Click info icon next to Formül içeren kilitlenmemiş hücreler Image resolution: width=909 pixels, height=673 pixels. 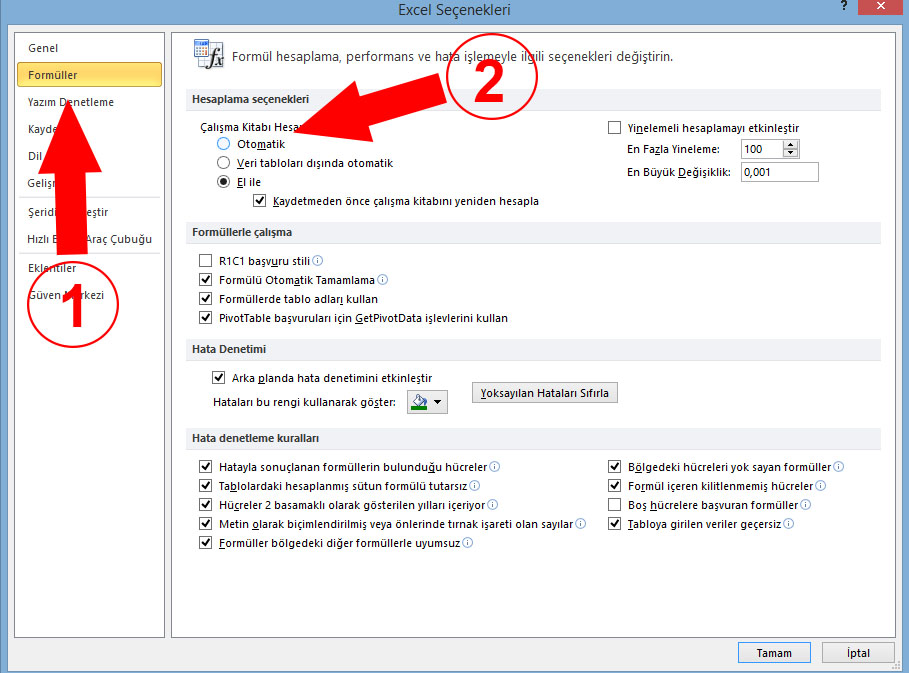(821, 486)
